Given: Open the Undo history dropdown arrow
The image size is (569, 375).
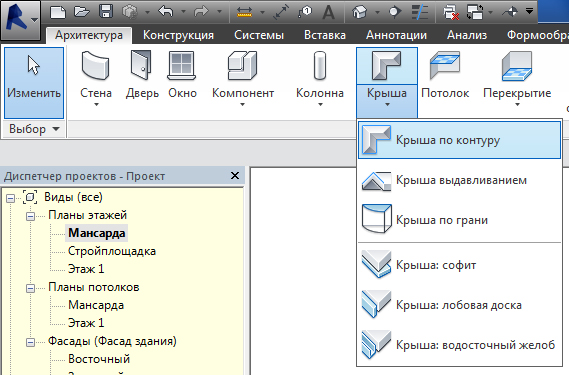Looking at the screenshot, I should click(x=184, y=12).
